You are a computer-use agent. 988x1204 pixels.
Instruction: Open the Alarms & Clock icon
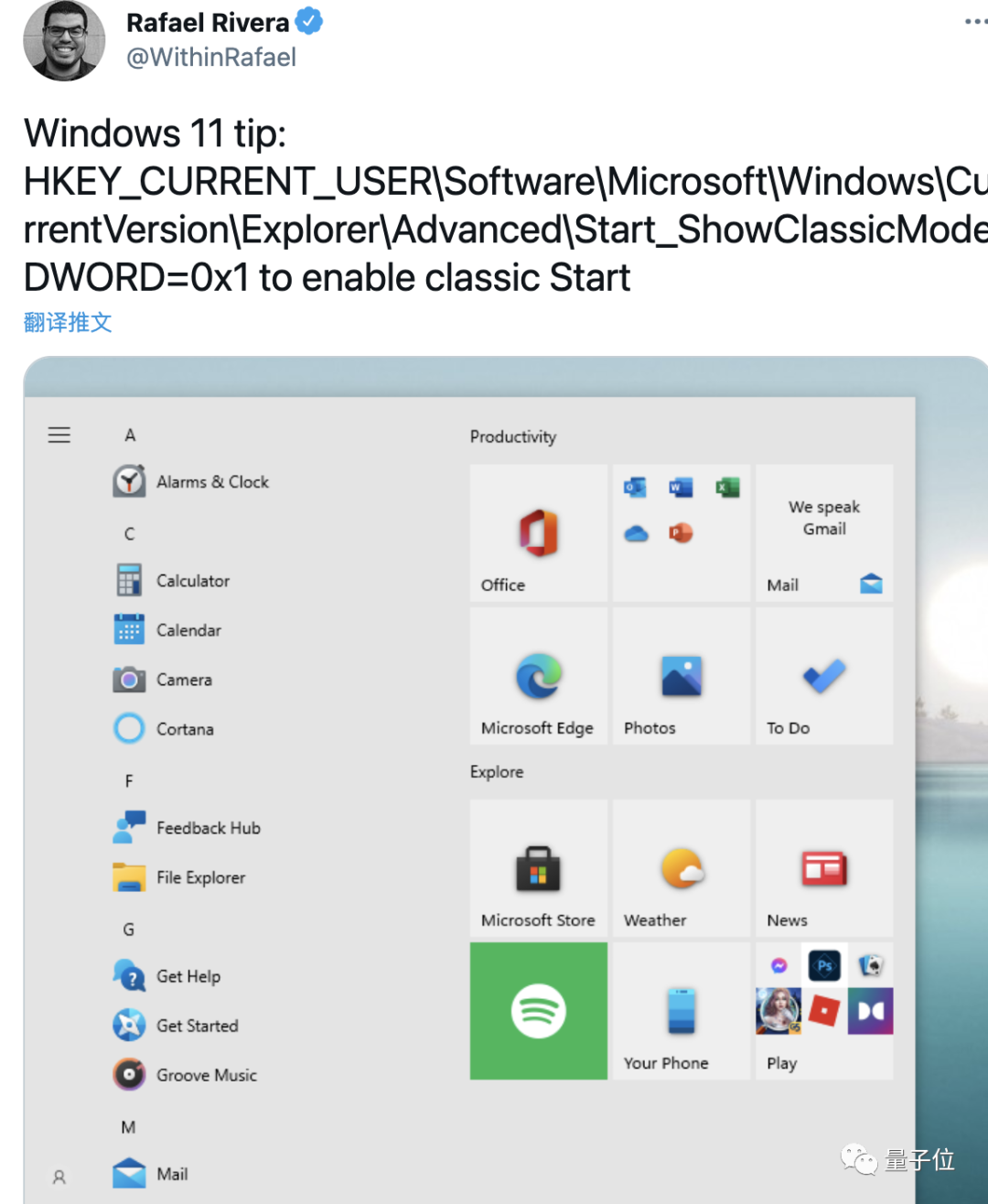click(129, 481)
